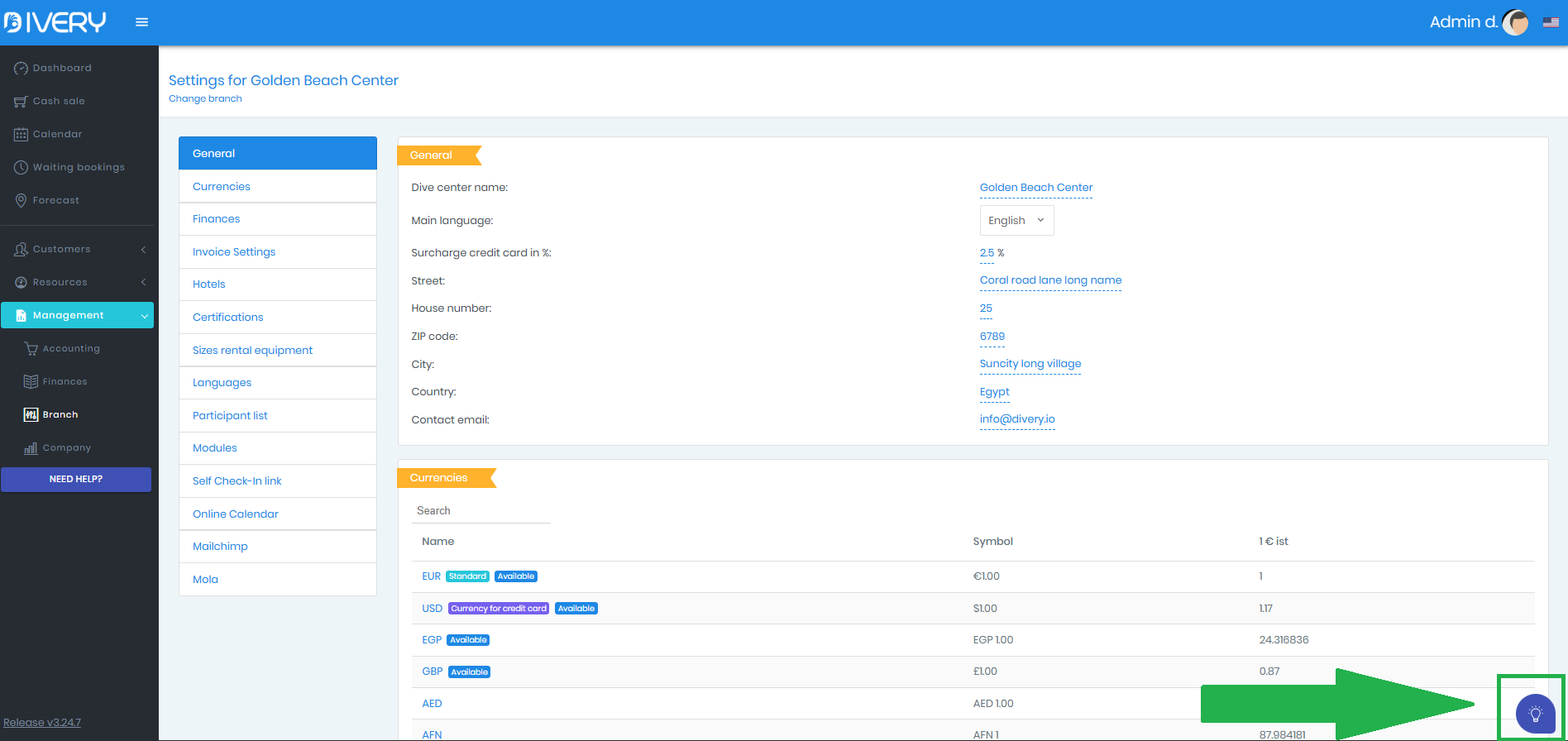Open Waiting bookings clock icon

(21, 167)
